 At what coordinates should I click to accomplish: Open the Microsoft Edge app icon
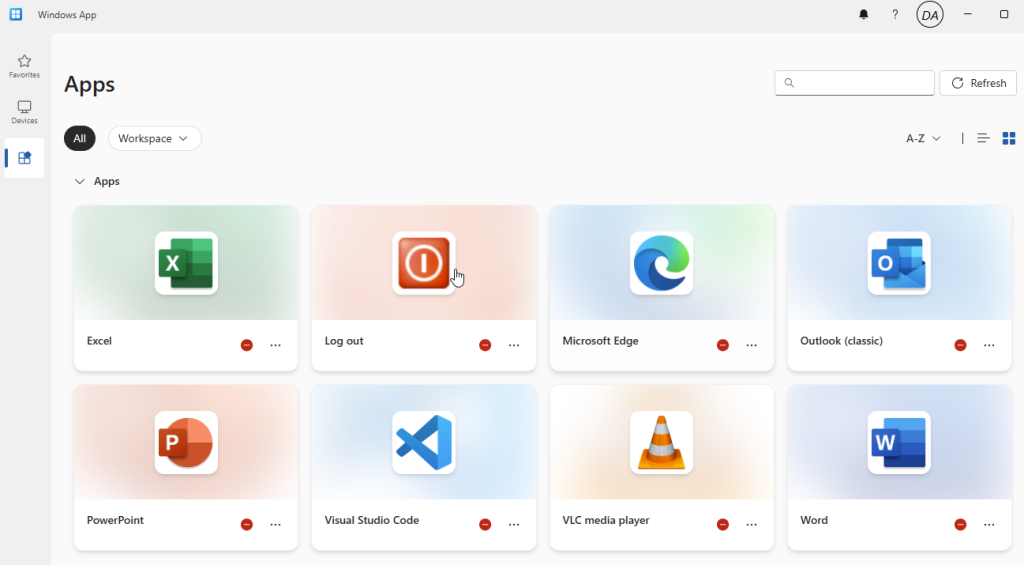tap(661, 263)
